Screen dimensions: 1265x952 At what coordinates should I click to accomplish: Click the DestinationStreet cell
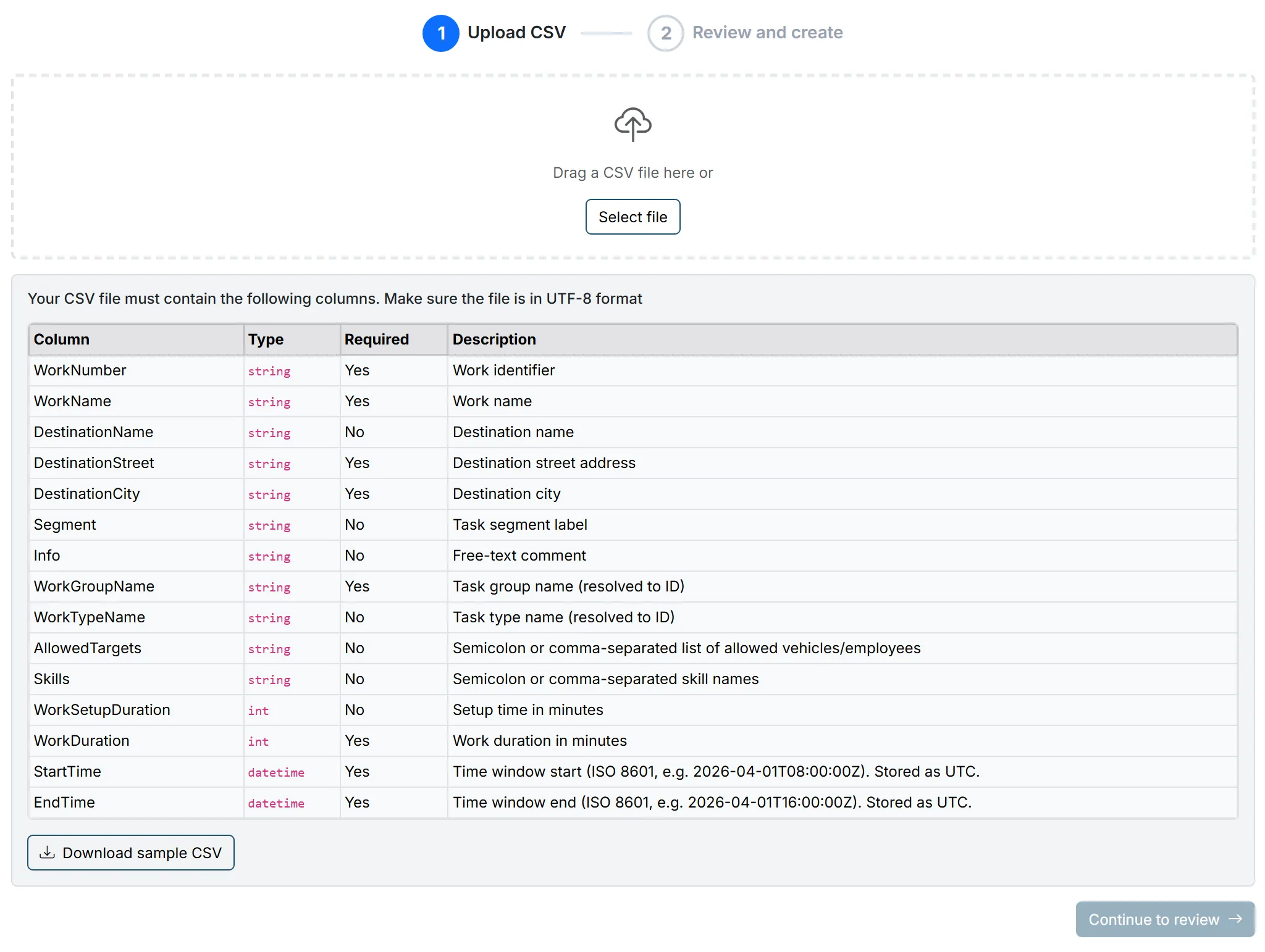tap(136, 463)
